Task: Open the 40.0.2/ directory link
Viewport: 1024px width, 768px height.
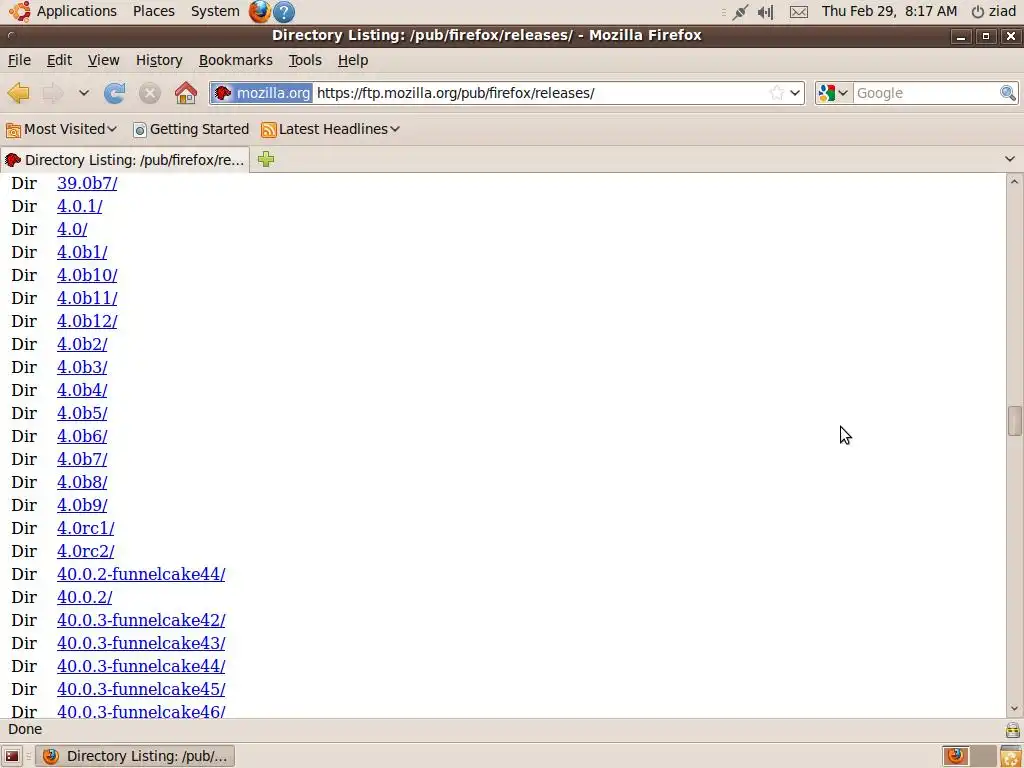Action: coord(84,598)
